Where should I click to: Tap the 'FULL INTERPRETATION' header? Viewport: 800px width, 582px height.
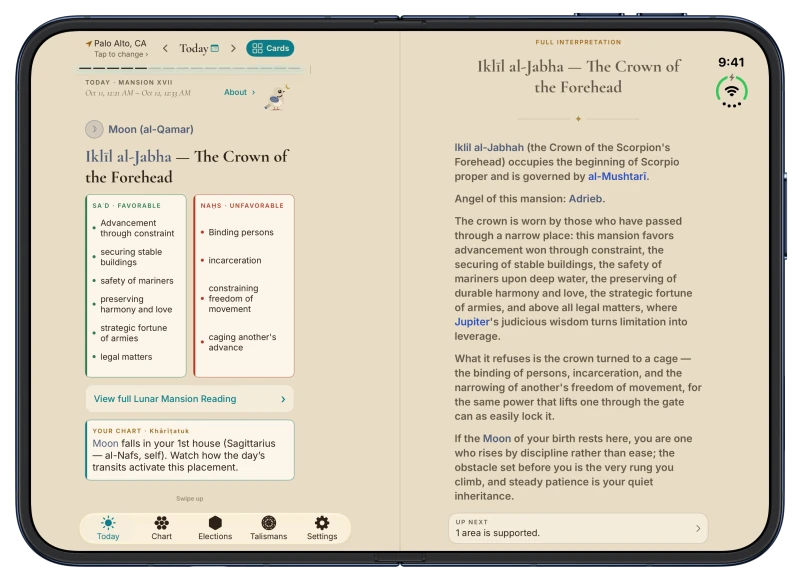point(578,42)
